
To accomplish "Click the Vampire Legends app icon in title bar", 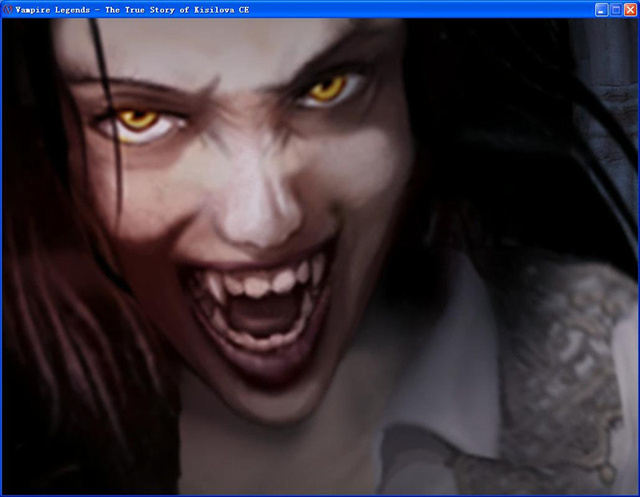I will (8, 10).
